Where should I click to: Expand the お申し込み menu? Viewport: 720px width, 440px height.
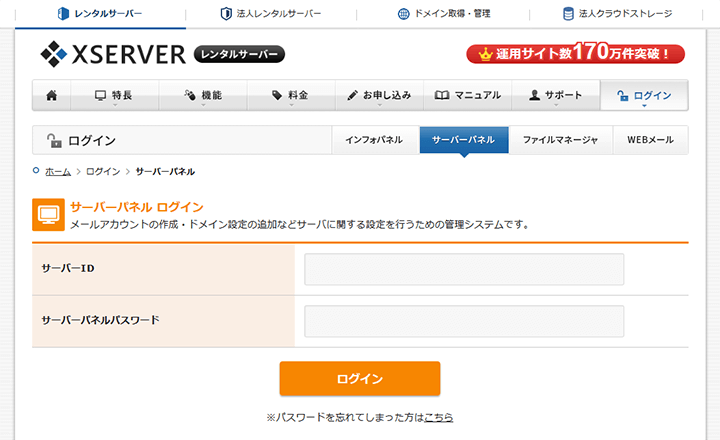pyautogui.click(x=379, y=95)
